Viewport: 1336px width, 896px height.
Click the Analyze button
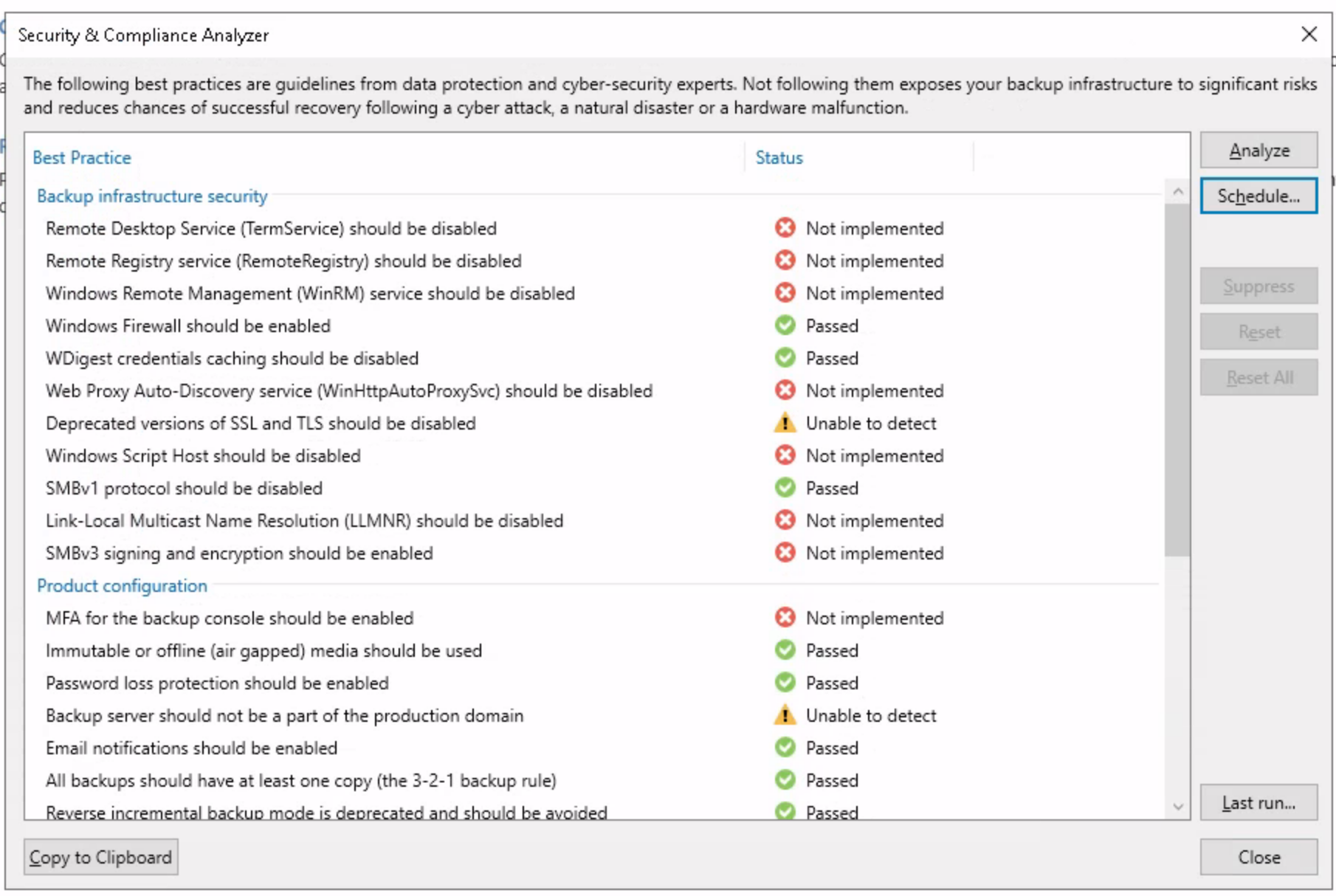pyautogui.click(x=1258, y=151)
